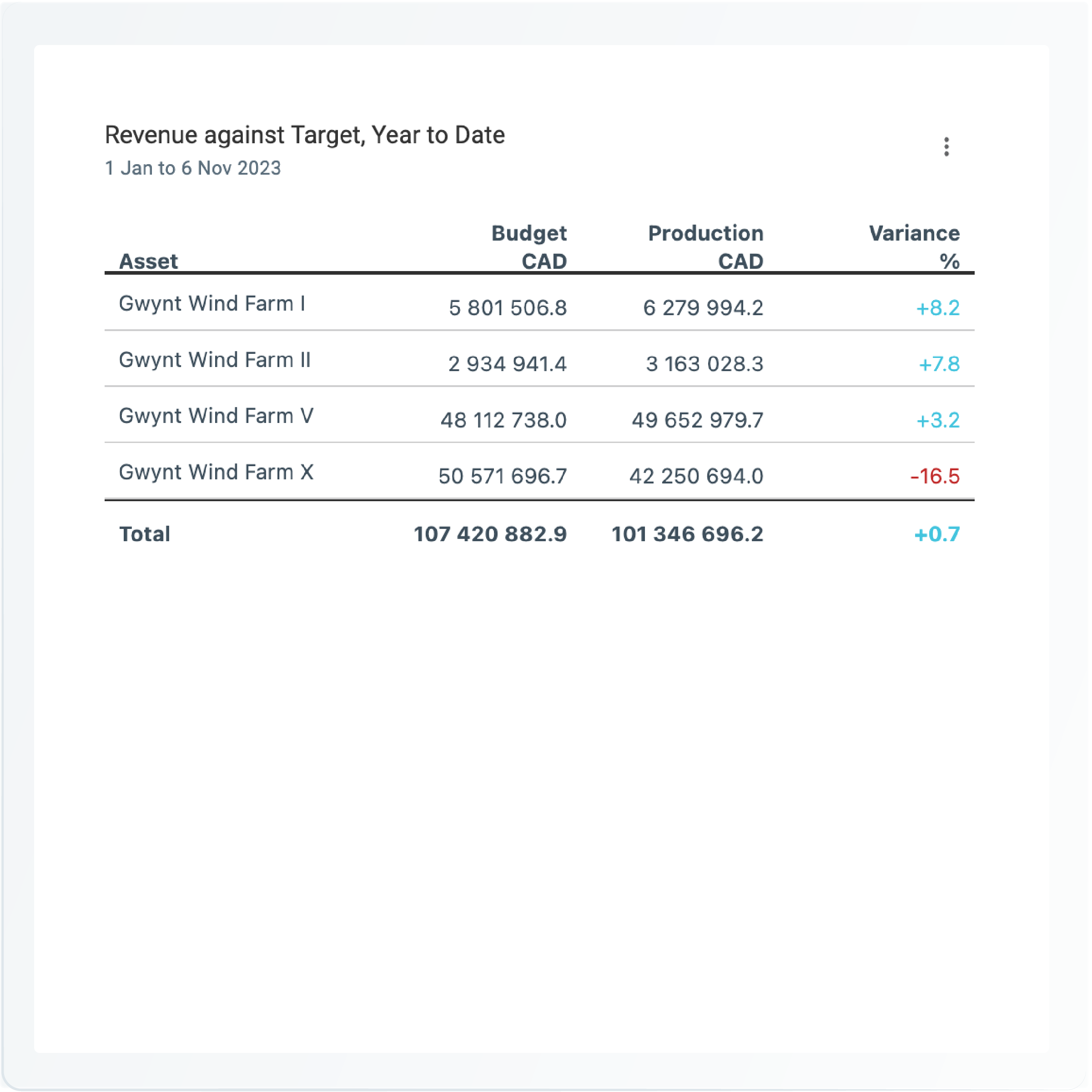Click budget value 2 934 941.4
Viewport: 1092px width, 1092px height.
[x=508, y=363]
